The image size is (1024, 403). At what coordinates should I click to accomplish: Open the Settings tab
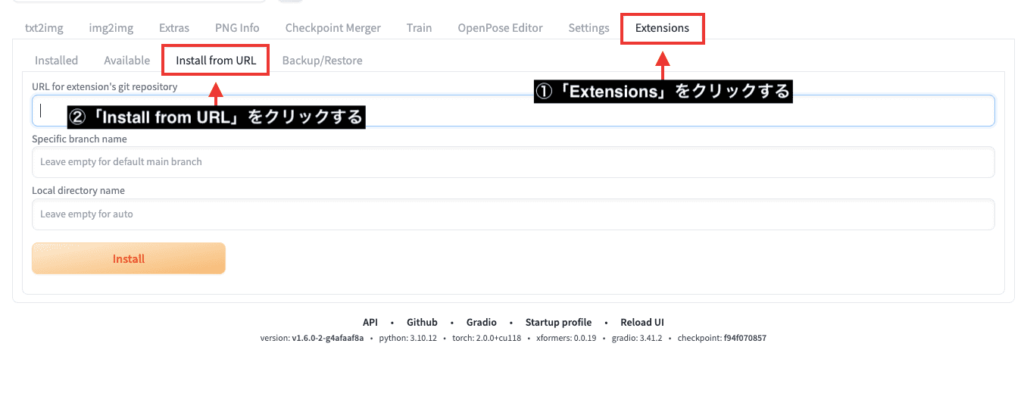(588, 27)
